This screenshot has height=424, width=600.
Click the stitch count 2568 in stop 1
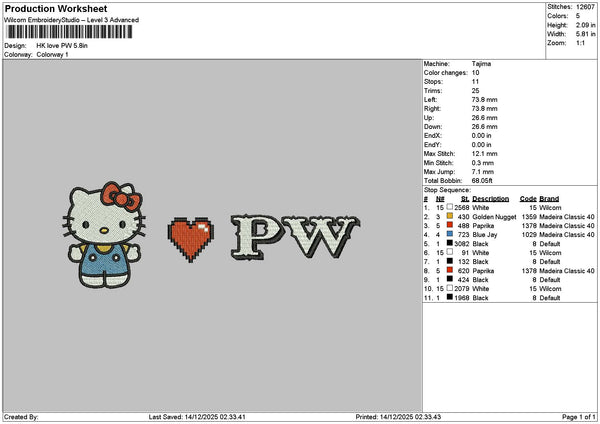(x=461, y=208)
